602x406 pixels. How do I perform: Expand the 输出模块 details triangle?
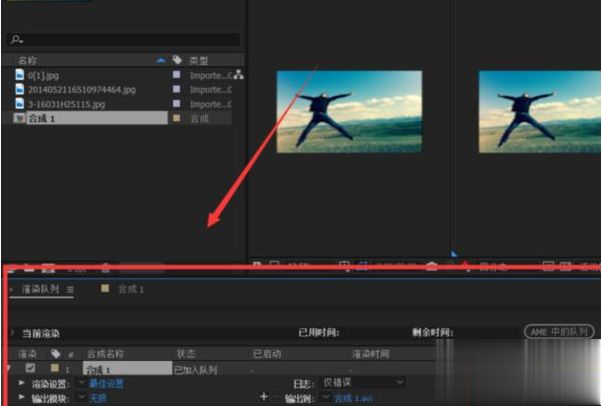point(22,397)
